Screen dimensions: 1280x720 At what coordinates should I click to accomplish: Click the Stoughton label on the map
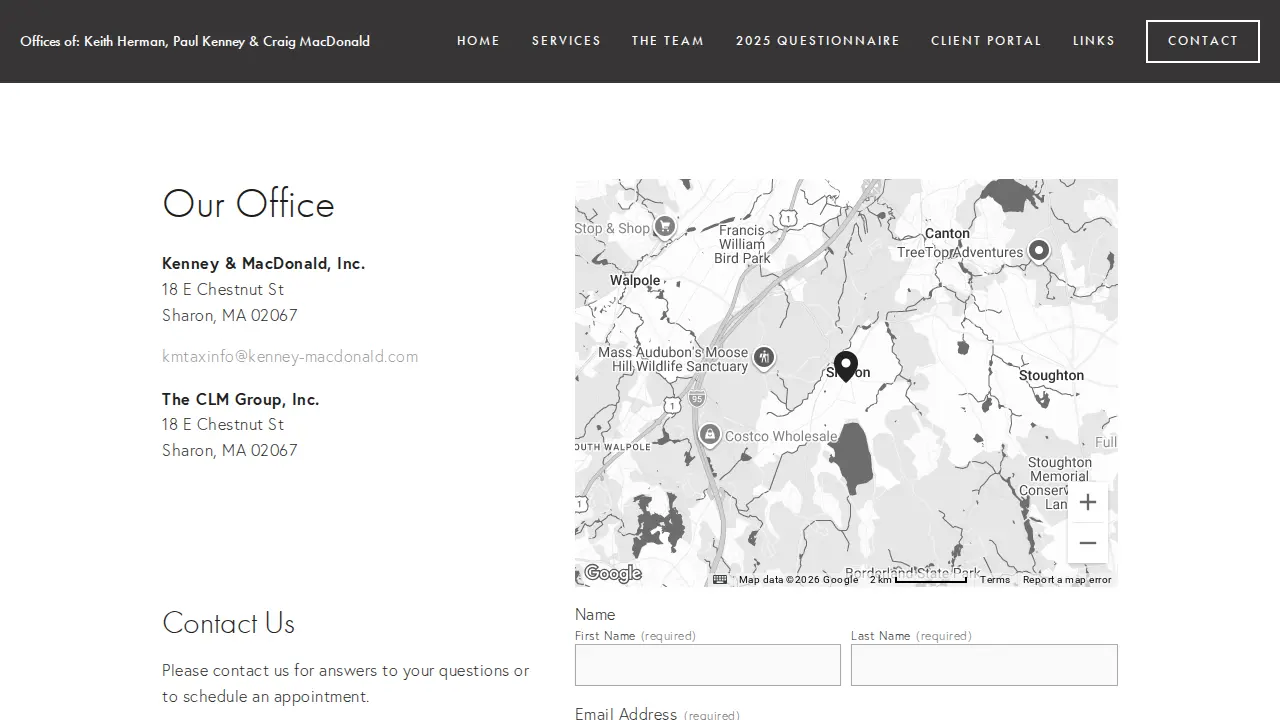1051,375
